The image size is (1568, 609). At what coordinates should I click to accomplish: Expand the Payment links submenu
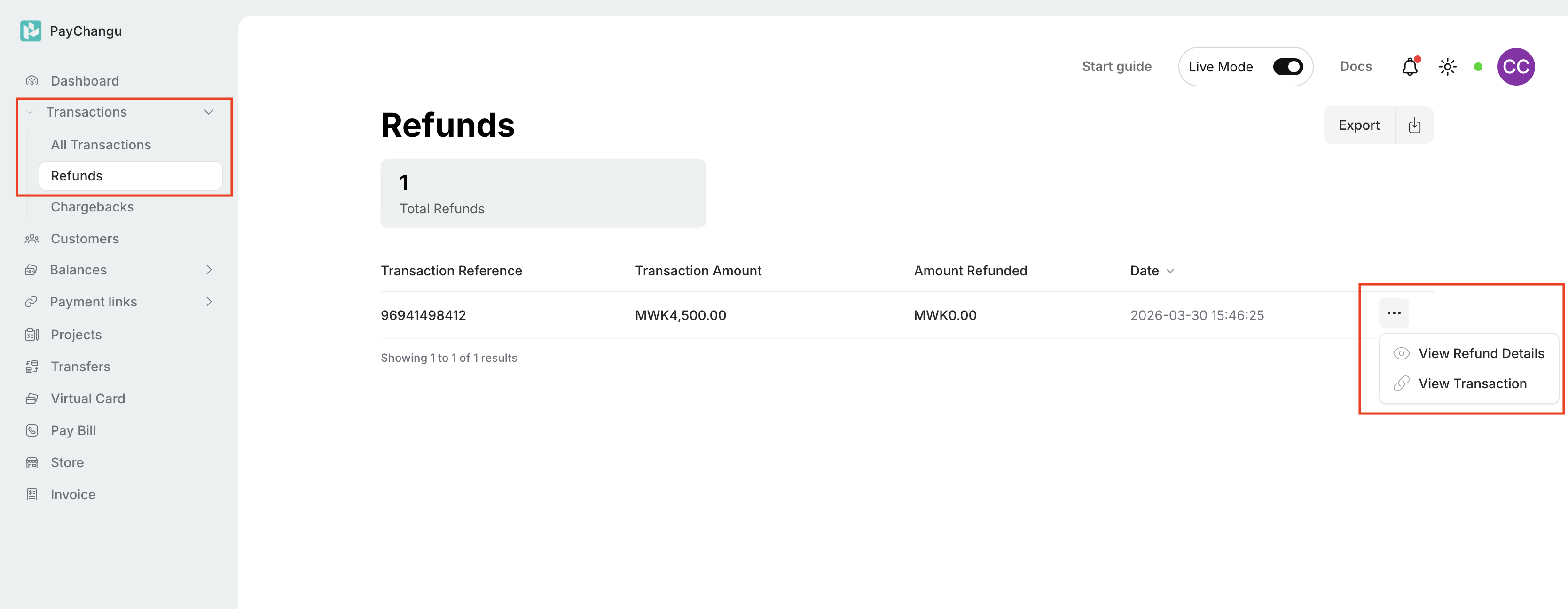click(209, 302)
